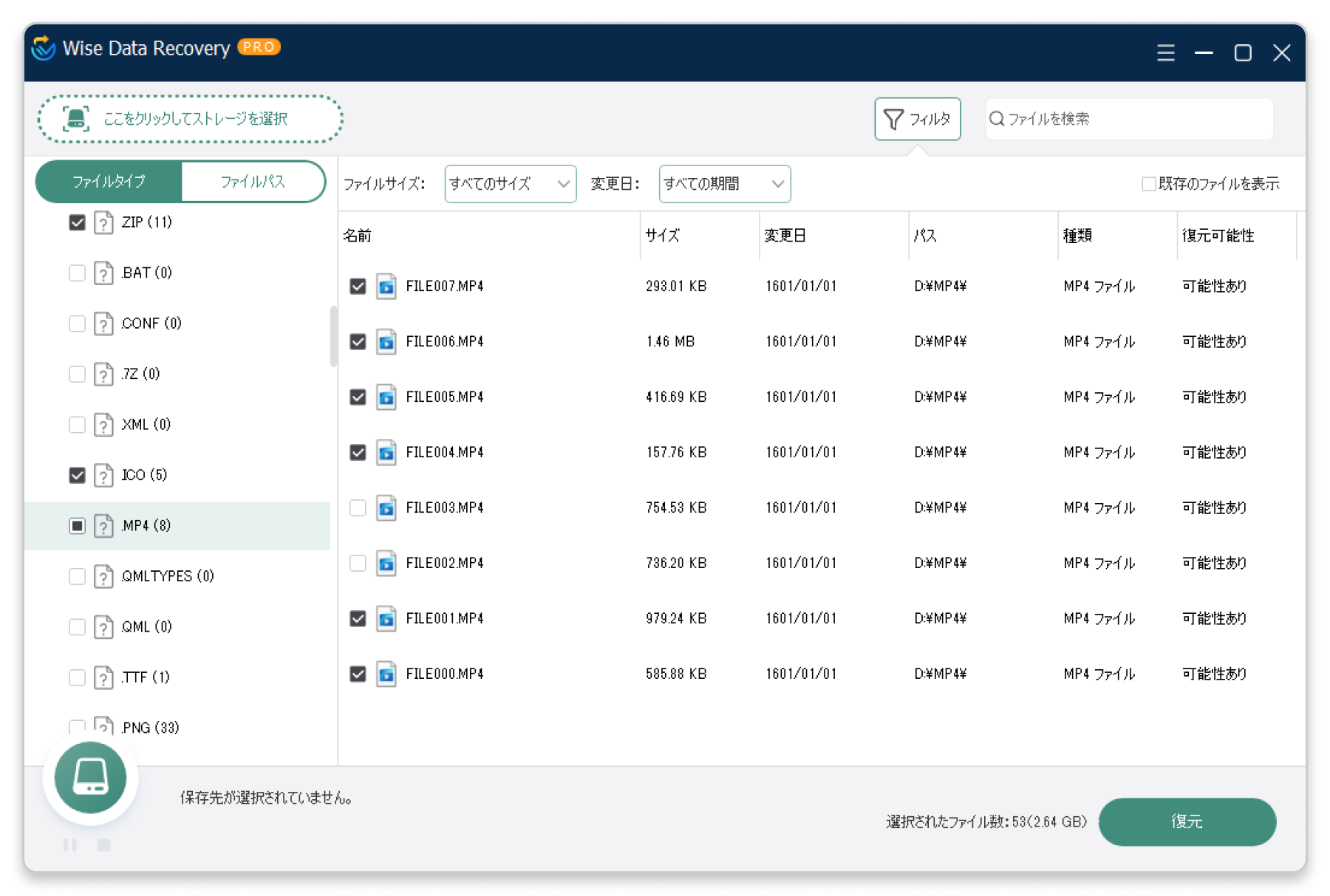Open the ファイルサイズ すべてのサイズ dropdown
The width and height of the screenshot is (1330, 896).
(x=510, y=184)
